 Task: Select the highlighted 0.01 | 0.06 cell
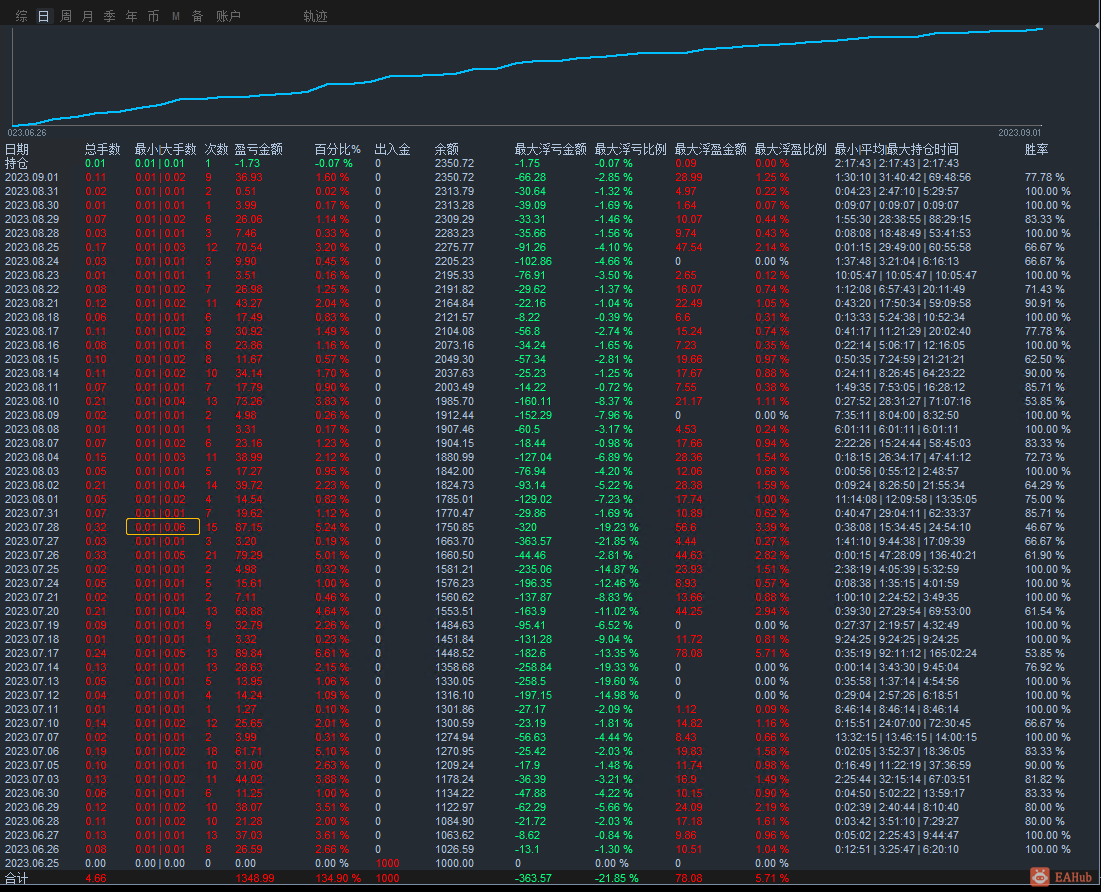pyautogui.click(x=162, y=527)
